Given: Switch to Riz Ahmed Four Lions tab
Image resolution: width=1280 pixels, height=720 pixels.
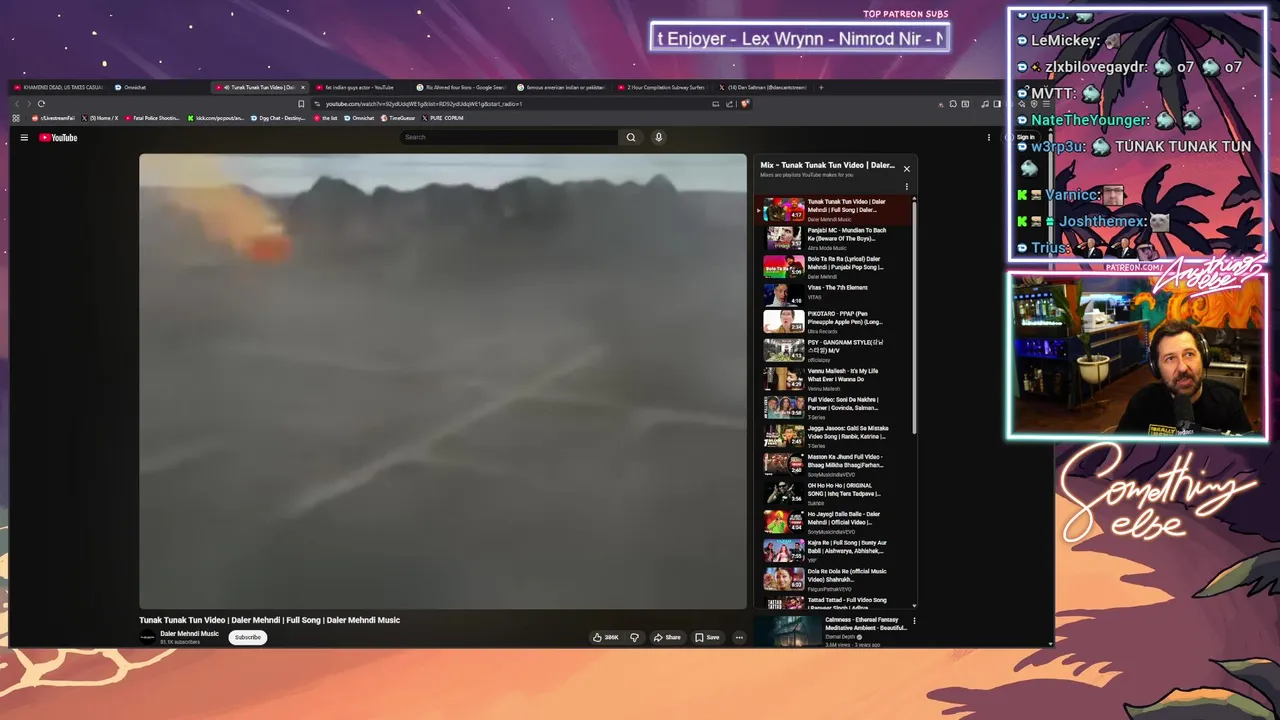Looking at the screenshot, I should pyautogui.click(x=460, y=87).
